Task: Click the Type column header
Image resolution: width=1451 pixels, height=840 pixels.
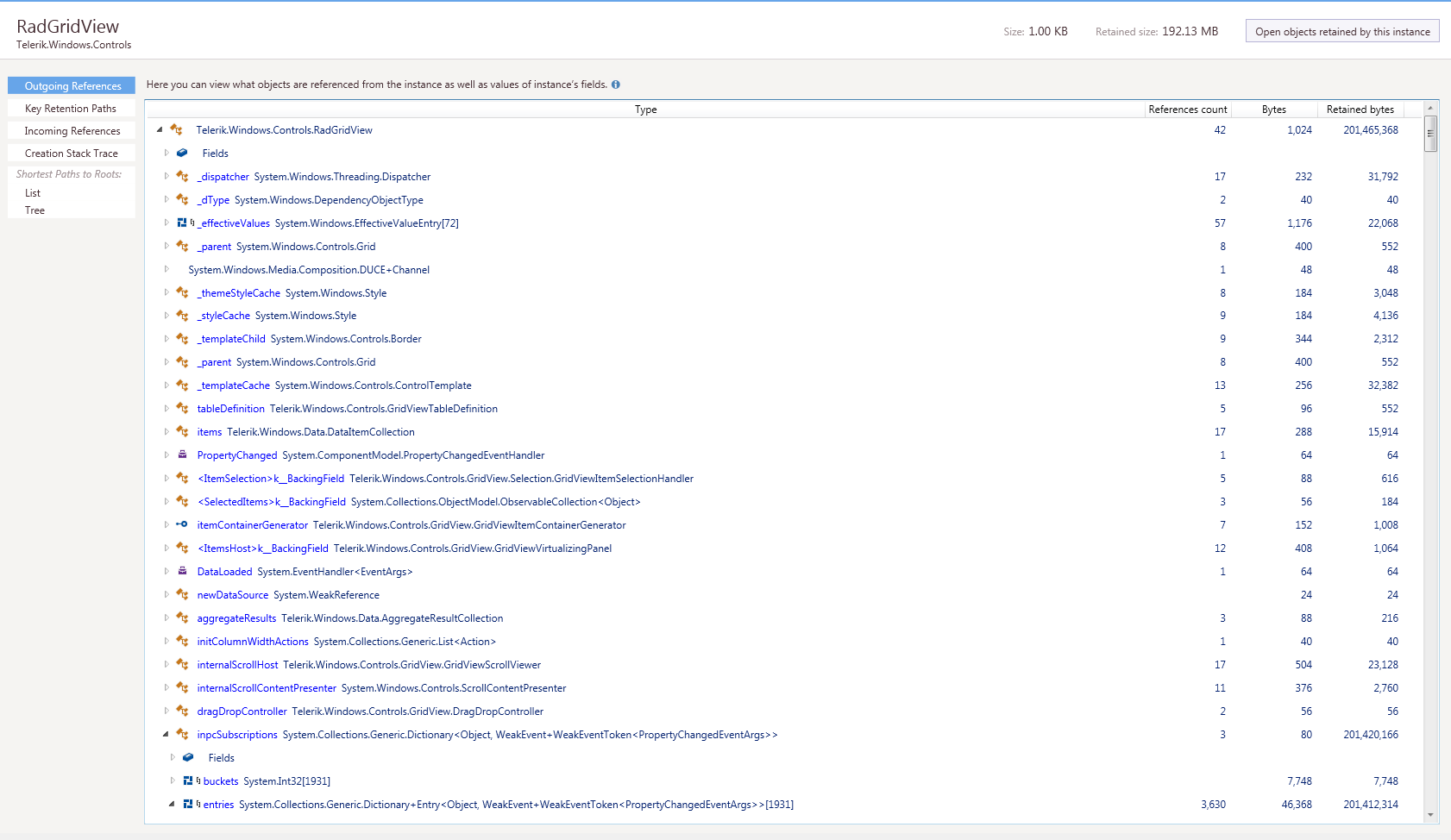Action: 646,110
